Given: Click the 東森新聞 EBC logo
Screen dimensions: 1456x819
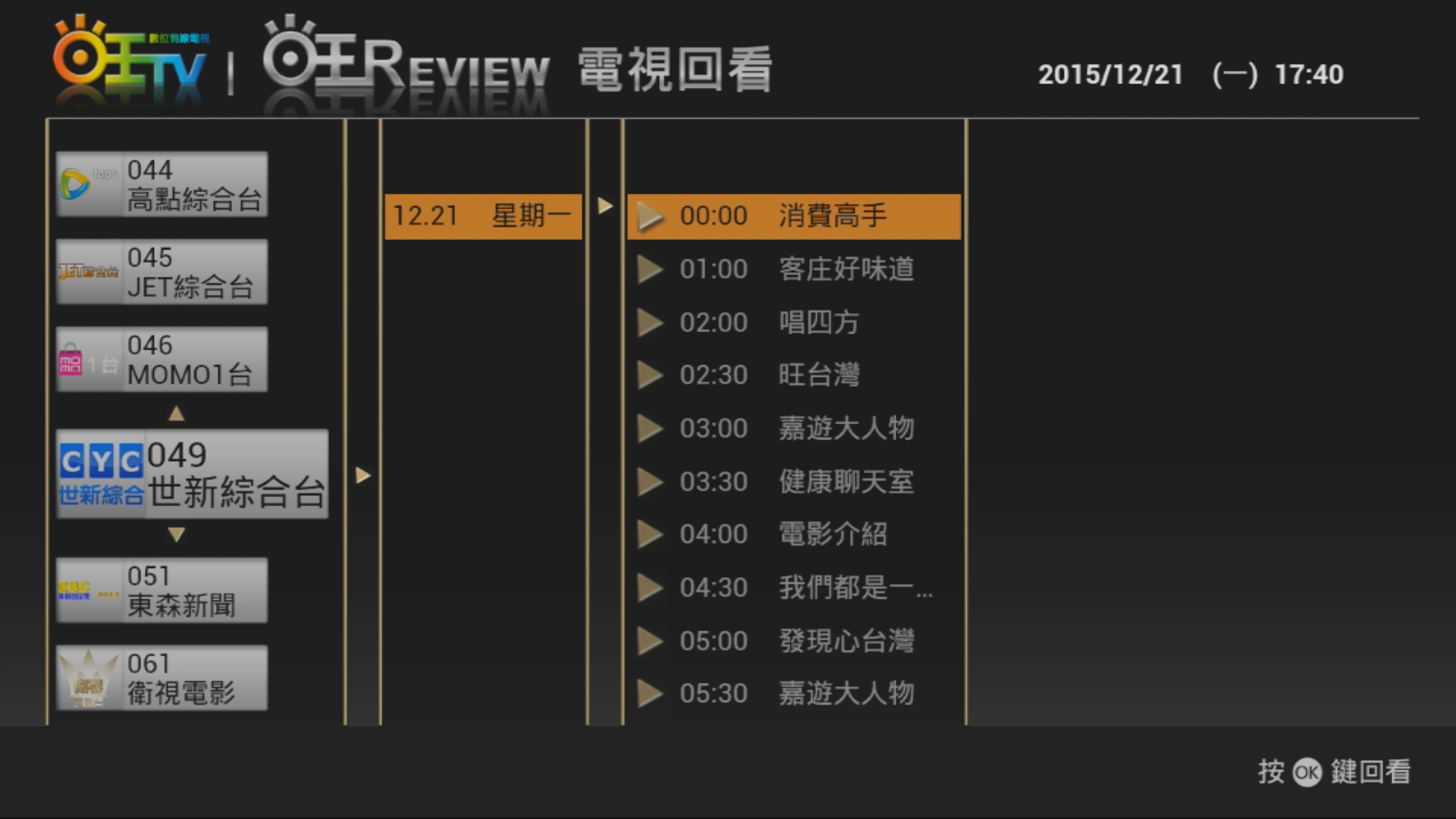Looking at the screenshot, I should (89, 591).
